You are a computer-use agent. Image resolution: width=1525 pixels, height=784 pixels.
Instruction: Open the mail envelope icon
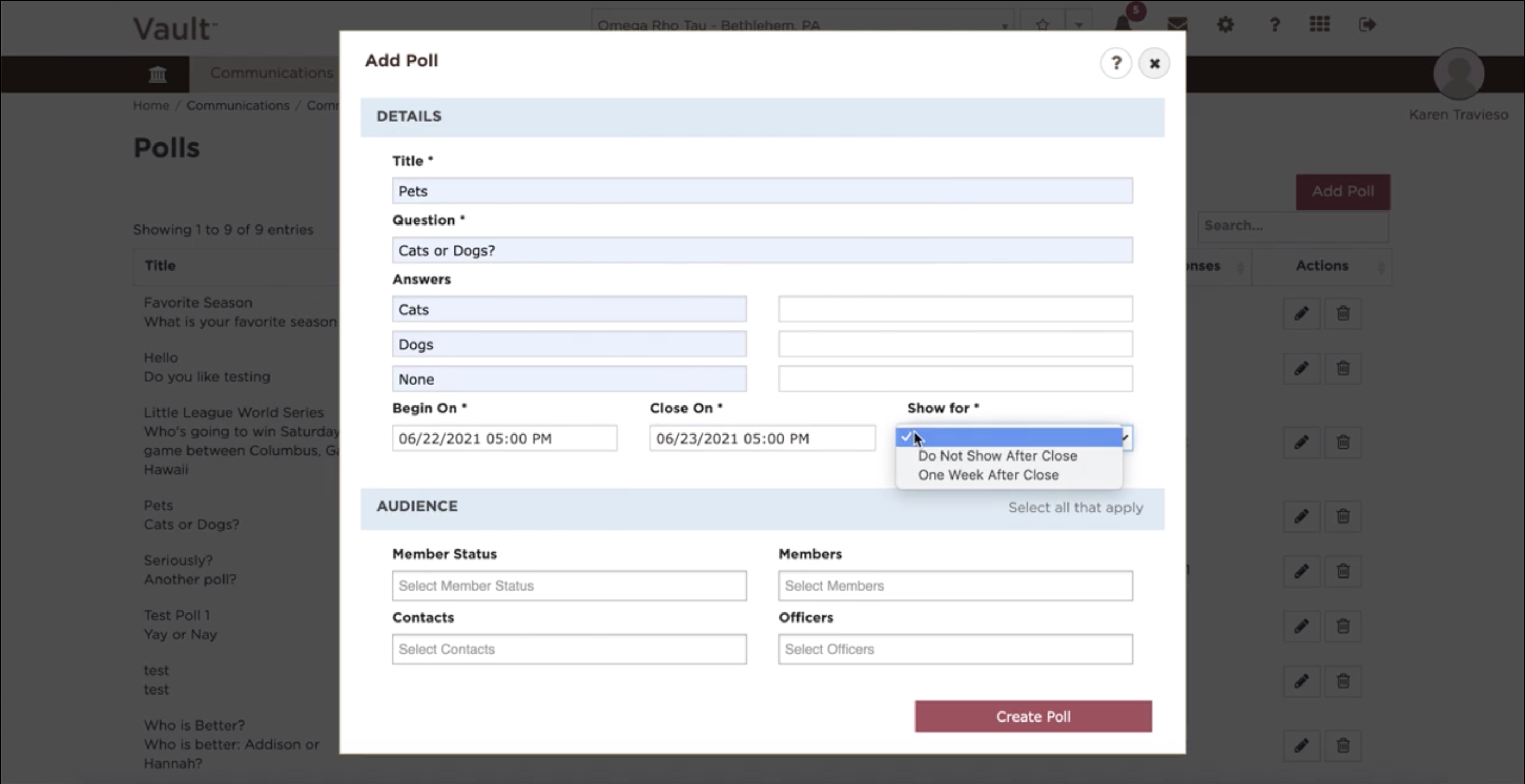[1177, 24]
